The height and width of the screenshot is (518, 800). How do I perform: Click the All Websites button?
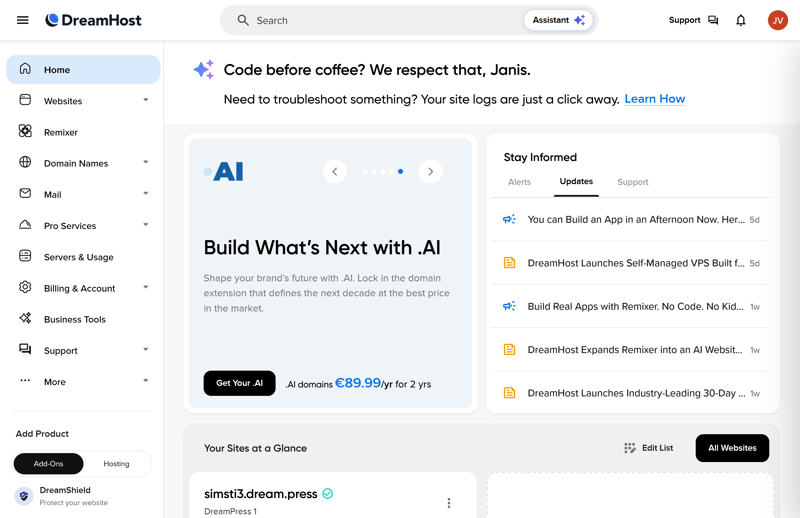coord(732,448)
